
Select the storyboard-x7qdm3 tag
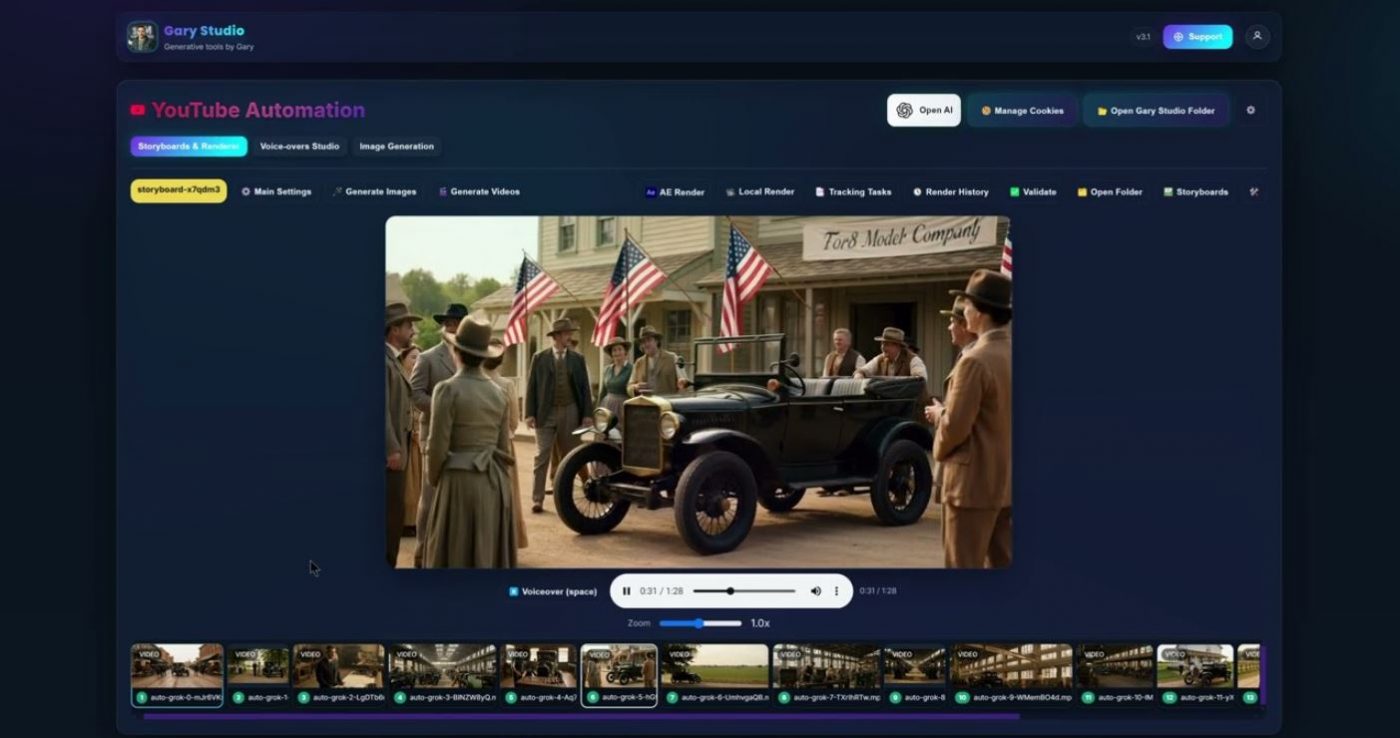pyautogui.click(x=179, y=191)
